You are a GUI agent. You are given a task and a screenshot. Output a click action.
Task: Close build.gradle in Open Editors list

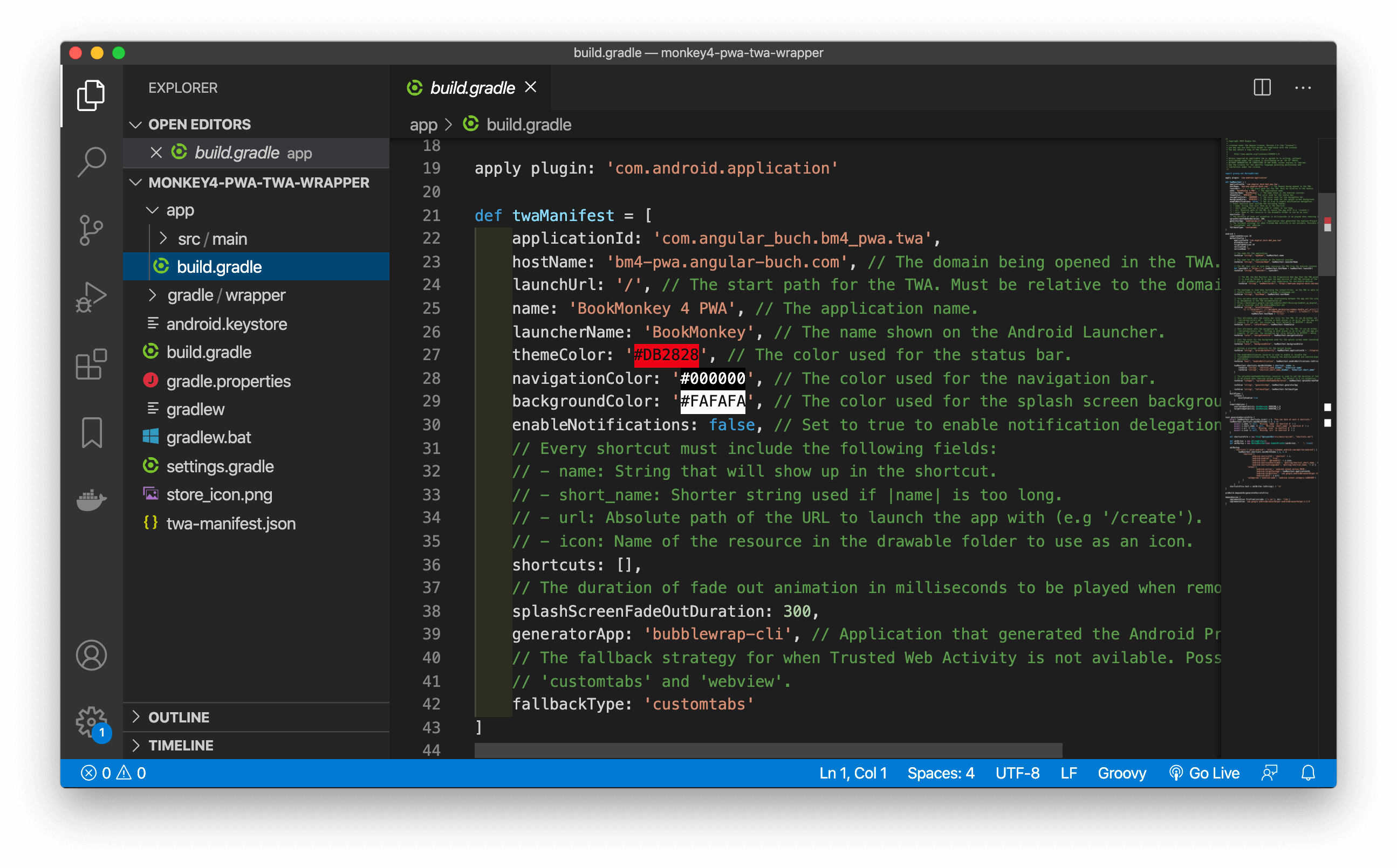155,153
